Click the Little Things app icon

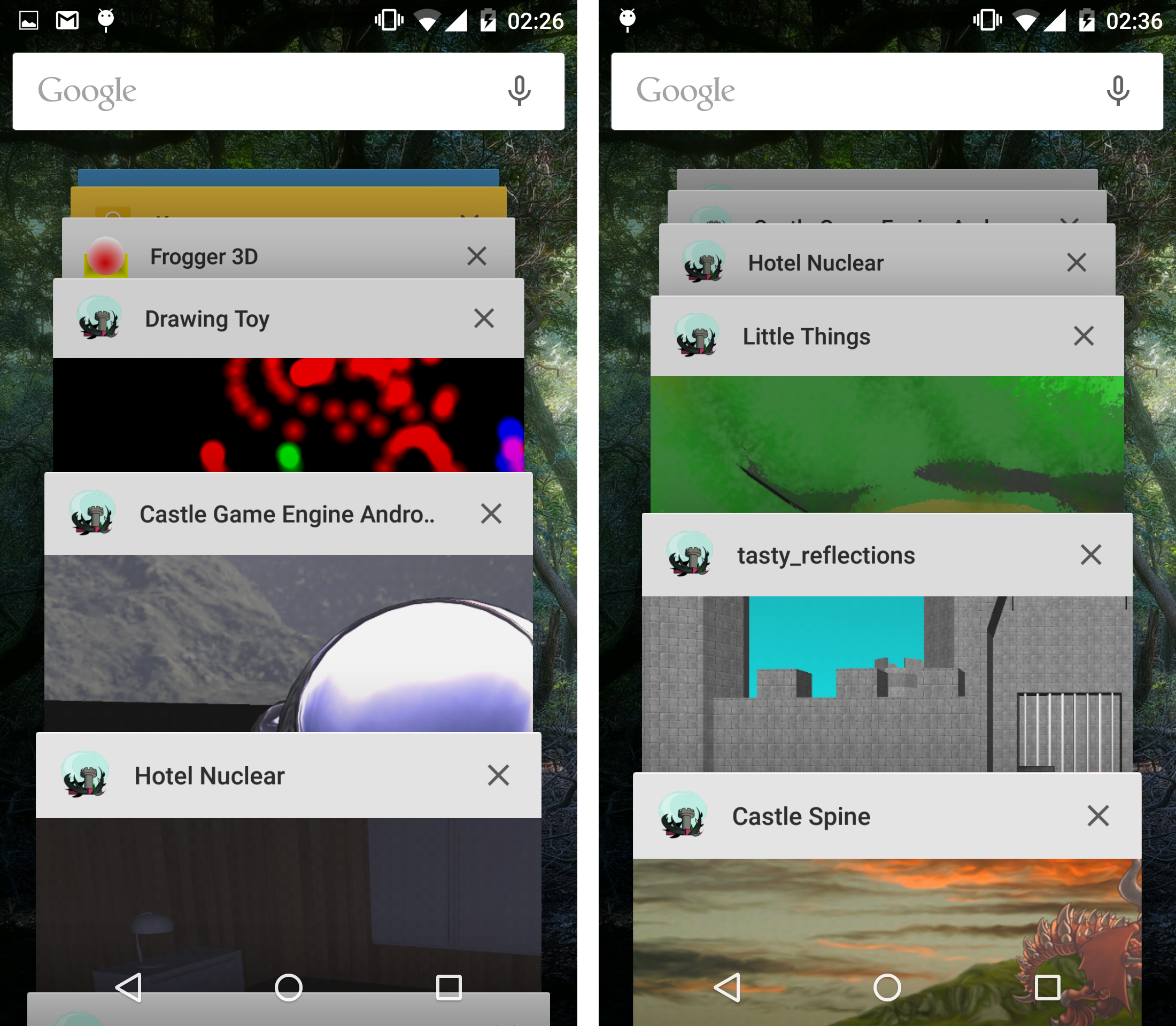(x=693, y=335)
